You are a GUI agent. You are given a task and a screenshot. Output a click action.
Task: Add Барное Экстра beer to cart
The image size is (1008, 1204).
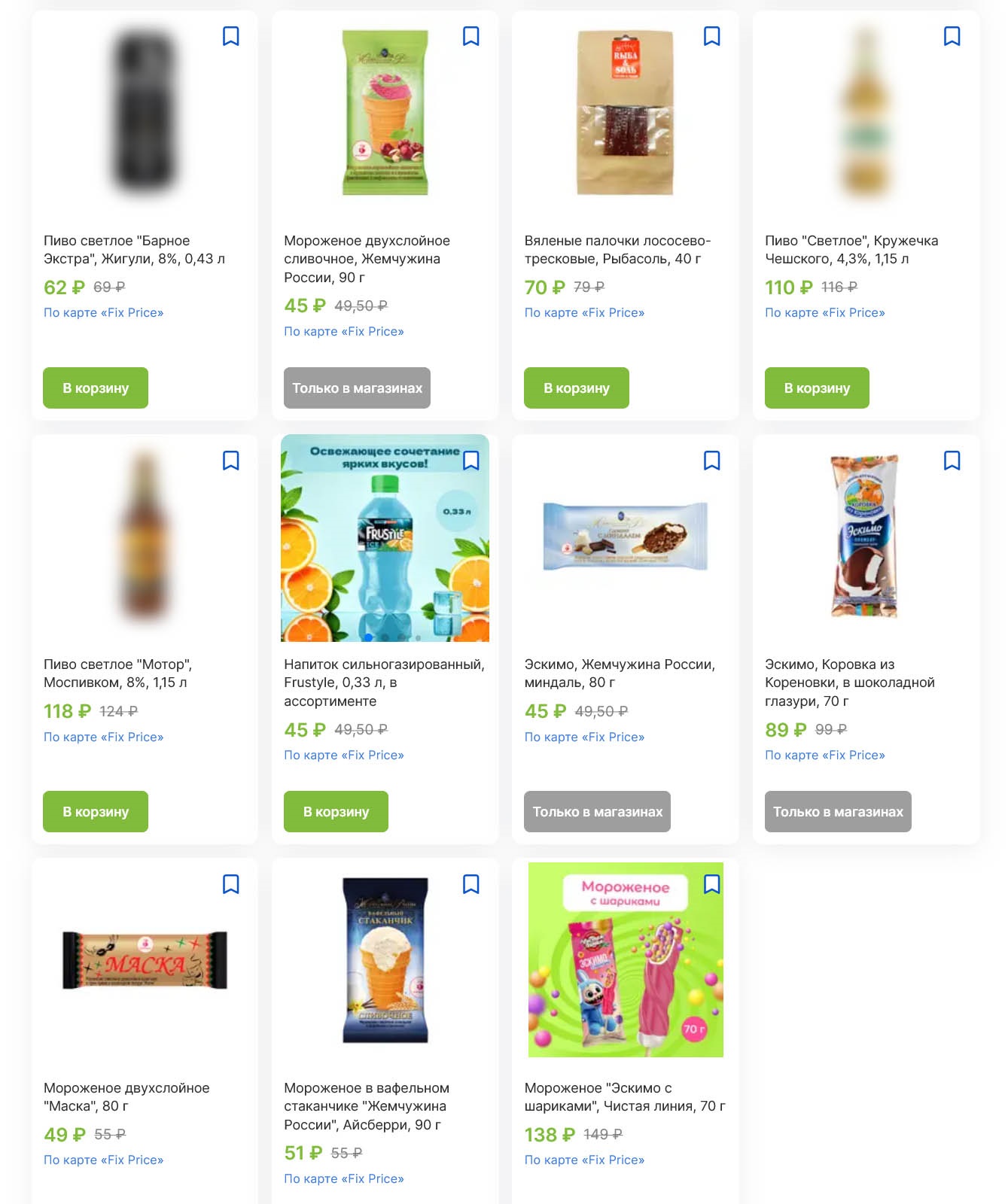tap(96, 388)
